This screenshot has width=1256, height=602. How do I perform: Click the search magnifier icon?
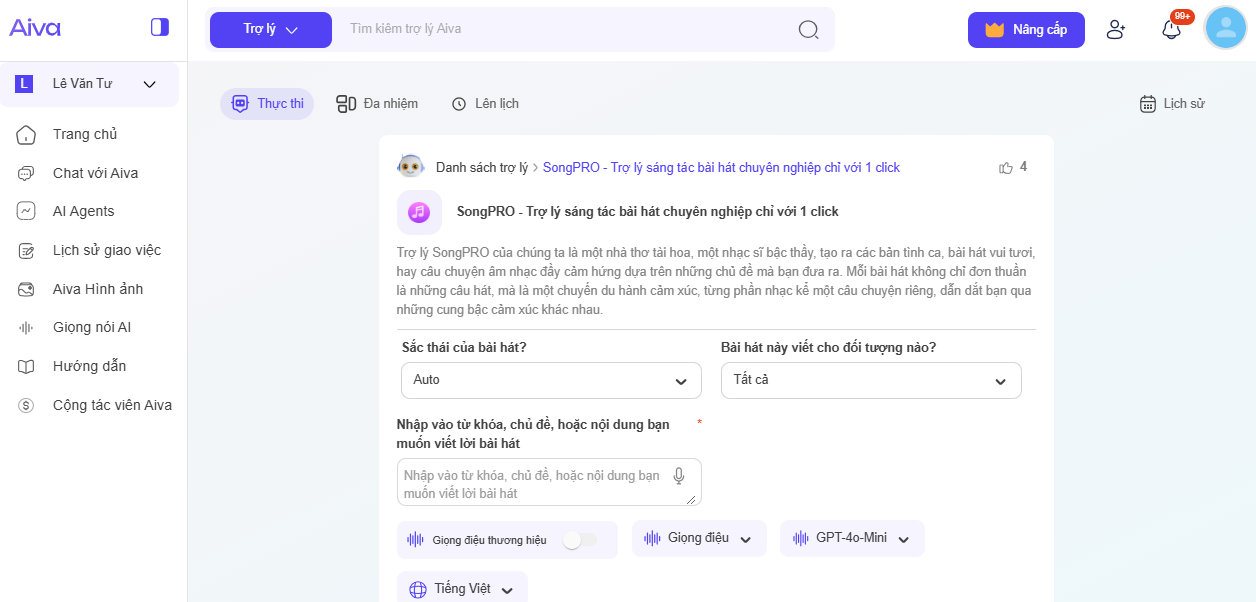[808, 29]
